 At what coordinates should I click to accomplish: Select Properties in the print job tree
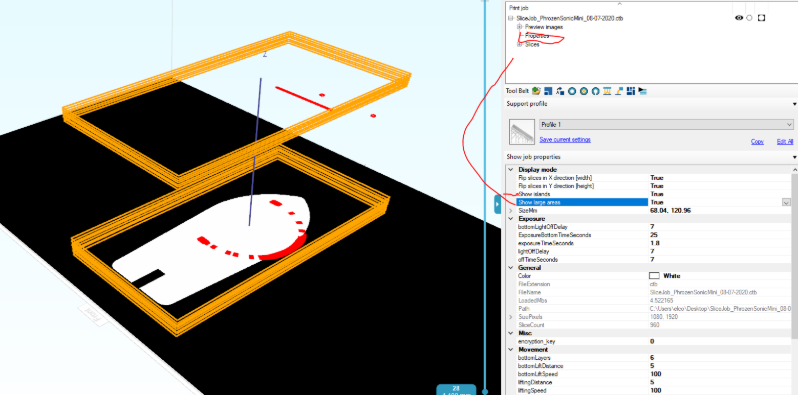point(537,36)
